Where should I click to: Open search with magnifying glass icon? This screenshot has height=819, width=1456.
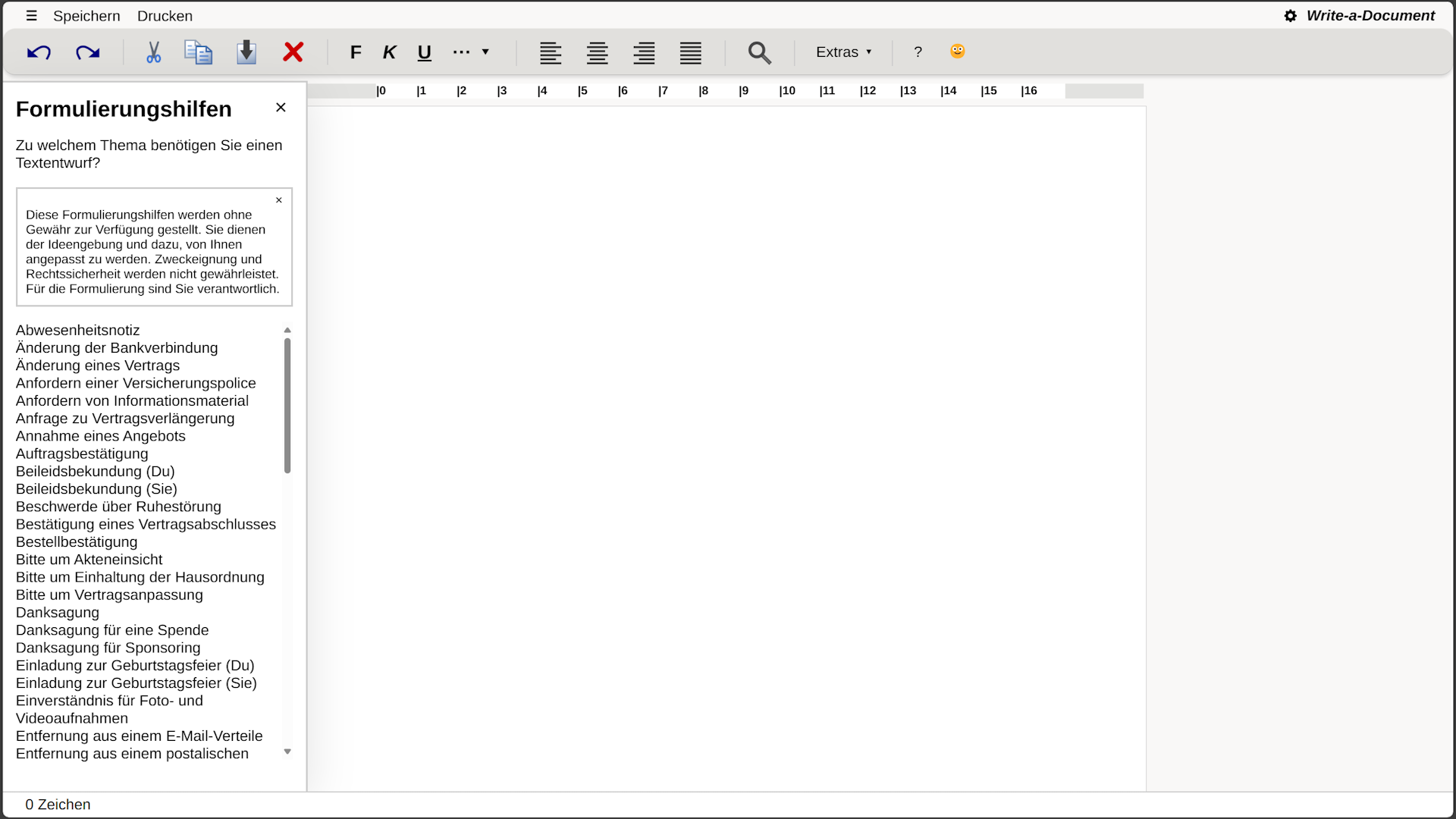click(x=759, y=52)
